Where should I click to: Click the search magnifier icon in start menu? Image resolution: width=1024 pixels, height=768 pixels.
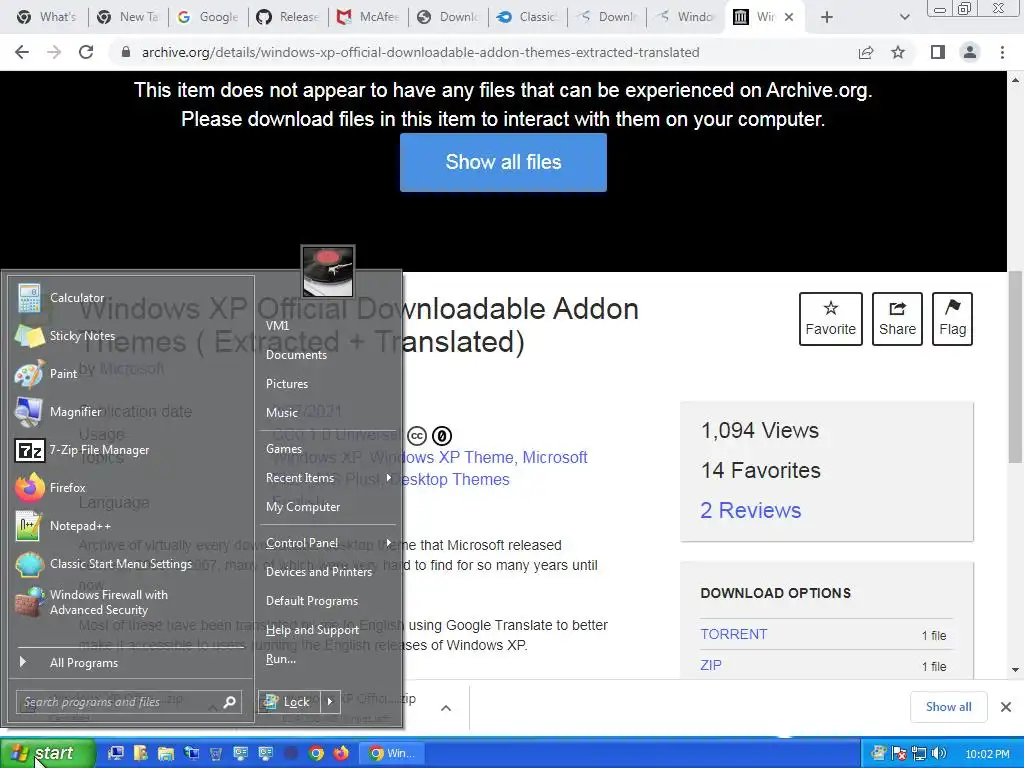click(229, 702)
